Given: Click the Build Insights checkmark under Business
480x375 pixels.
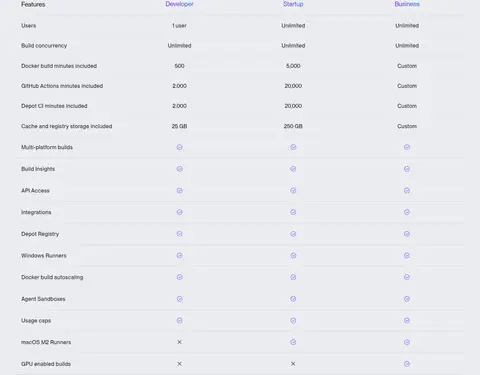Looking at the screenshot, I should point(407,169).
